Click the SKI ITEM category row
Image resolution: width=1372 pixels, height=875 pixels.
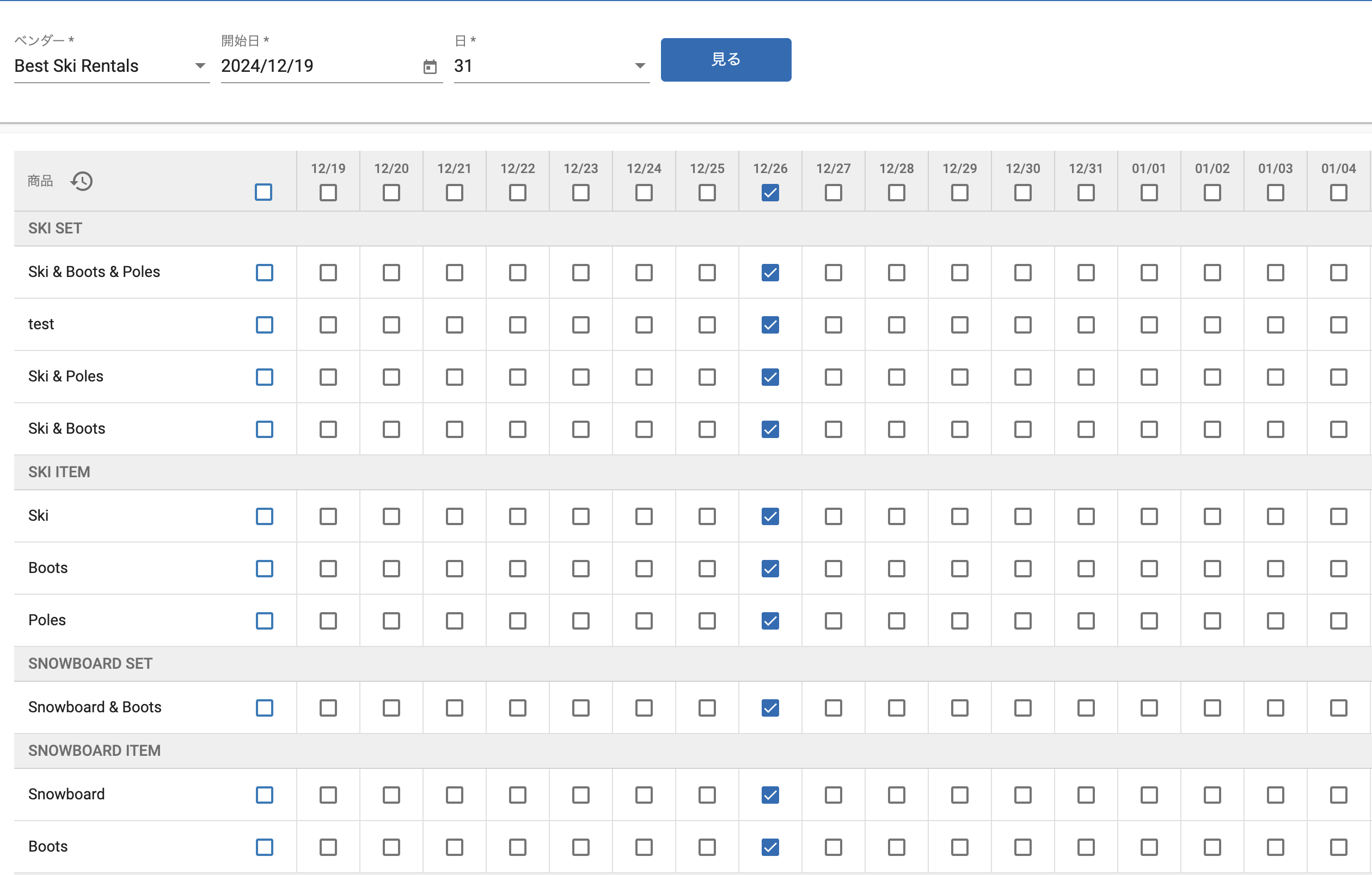[59, 472]
